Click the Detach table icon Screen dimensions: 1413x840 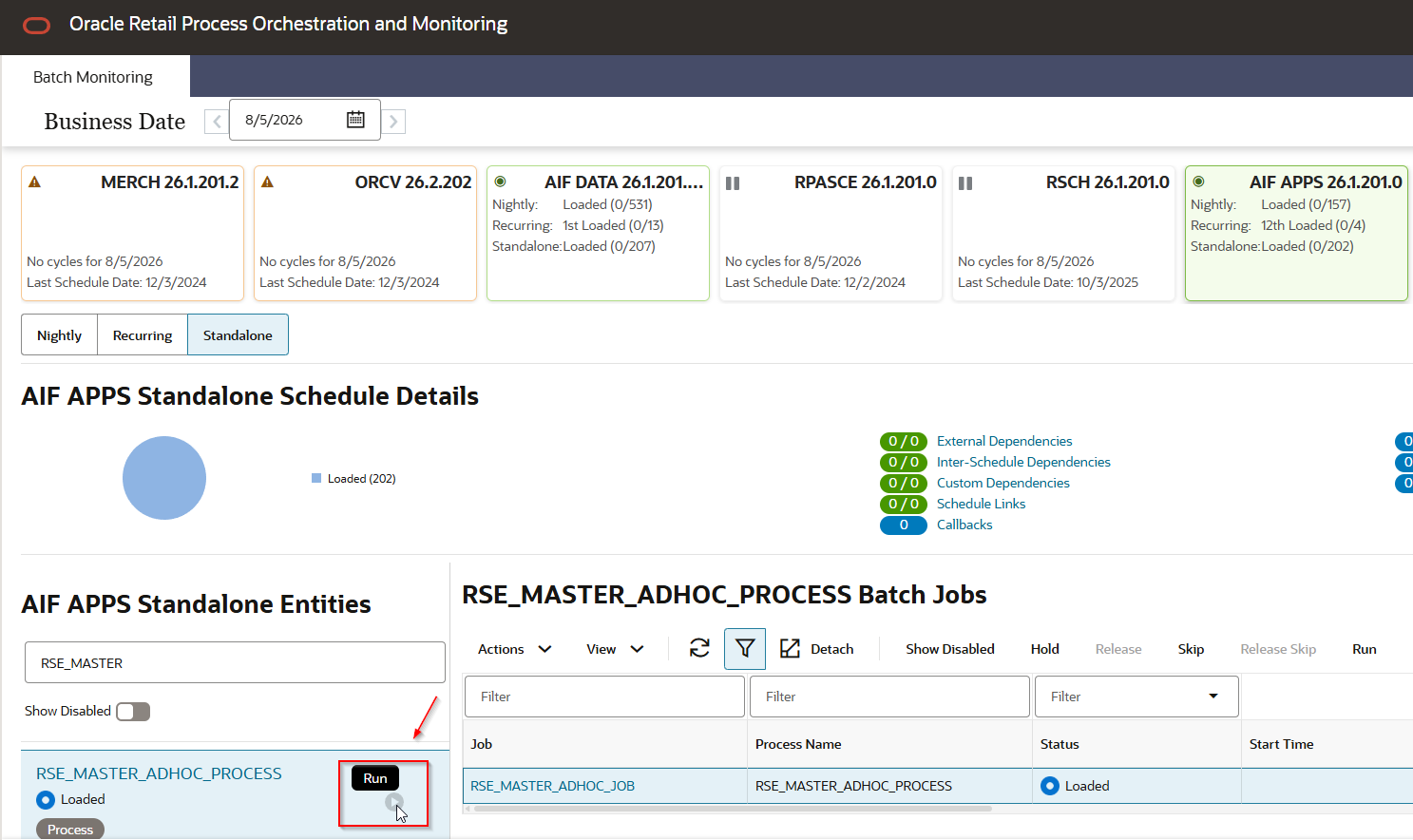[x=790, y=648]
